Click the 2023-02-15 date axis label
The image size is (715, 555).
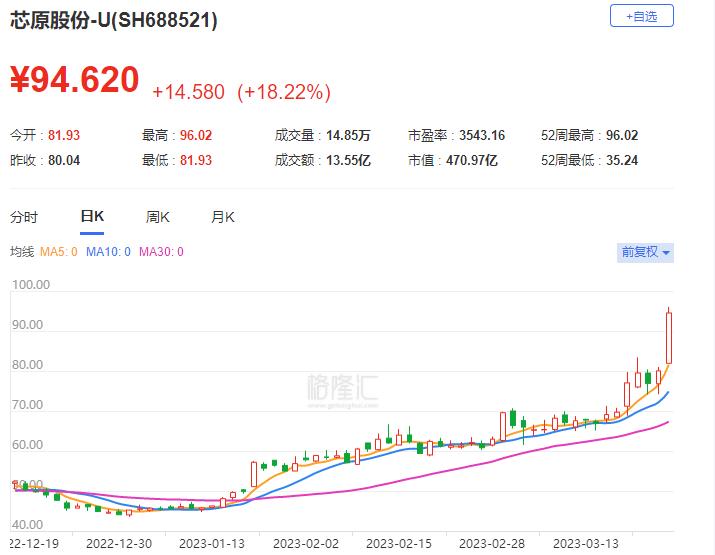(399, 544)
